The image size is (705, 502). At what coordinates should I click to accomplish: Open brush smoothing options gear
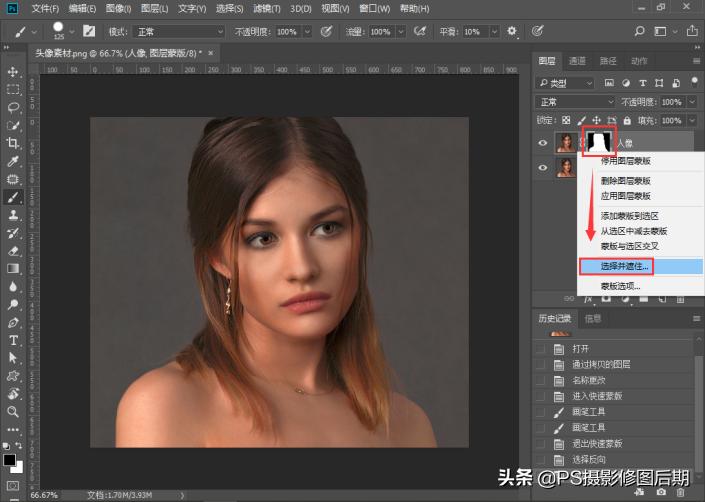[x=511, y=32]
